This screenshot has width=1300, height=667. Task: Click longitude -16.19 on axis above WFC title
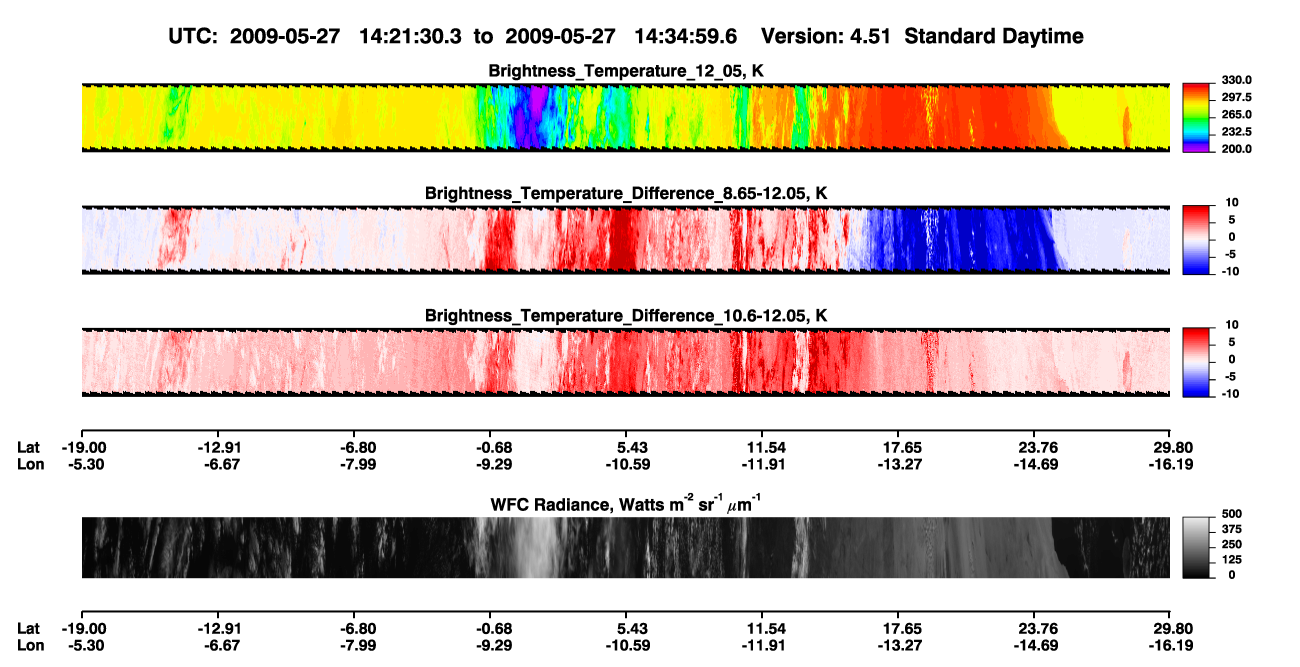[1171, 463]
